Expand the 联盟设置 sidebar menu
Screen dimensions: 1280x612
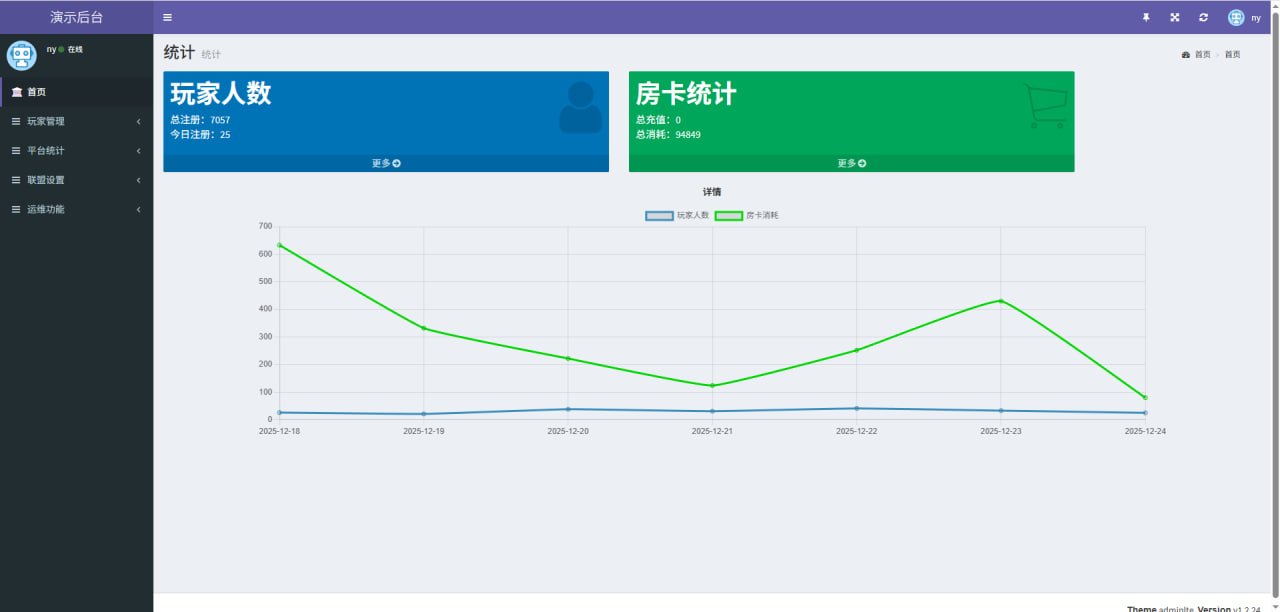pos(76,180)
